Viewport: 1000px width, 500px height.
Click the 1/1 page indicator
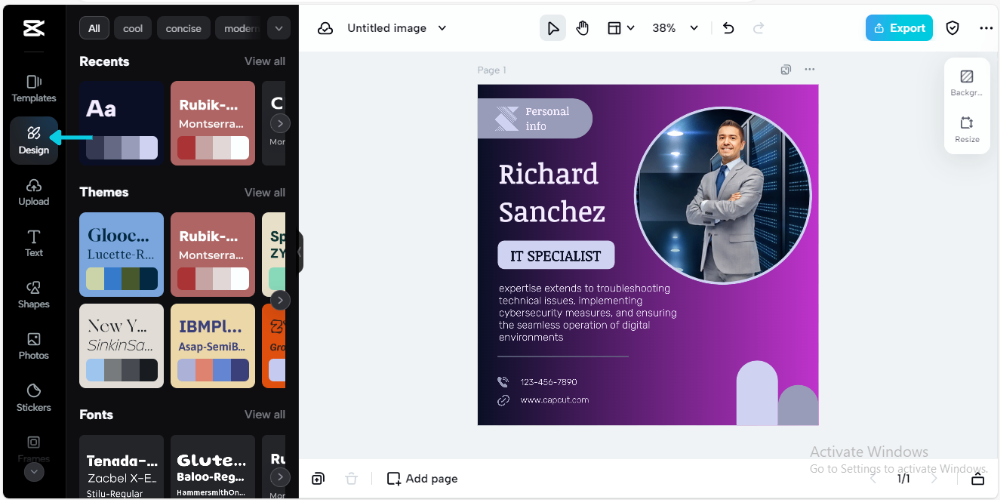pyautogui.click(x=904, y=478)
